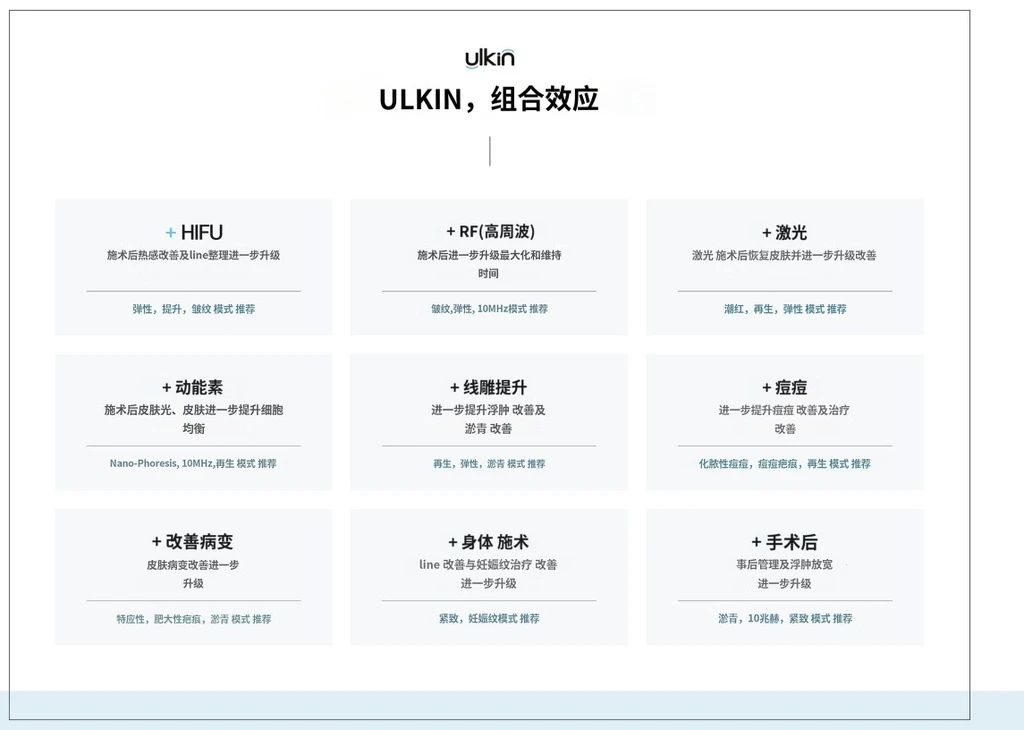Click '进一步提升痘痘 改善及治疗 改善' description
This screenshot has height=730, width=1024.
click(x=784, y=419)
